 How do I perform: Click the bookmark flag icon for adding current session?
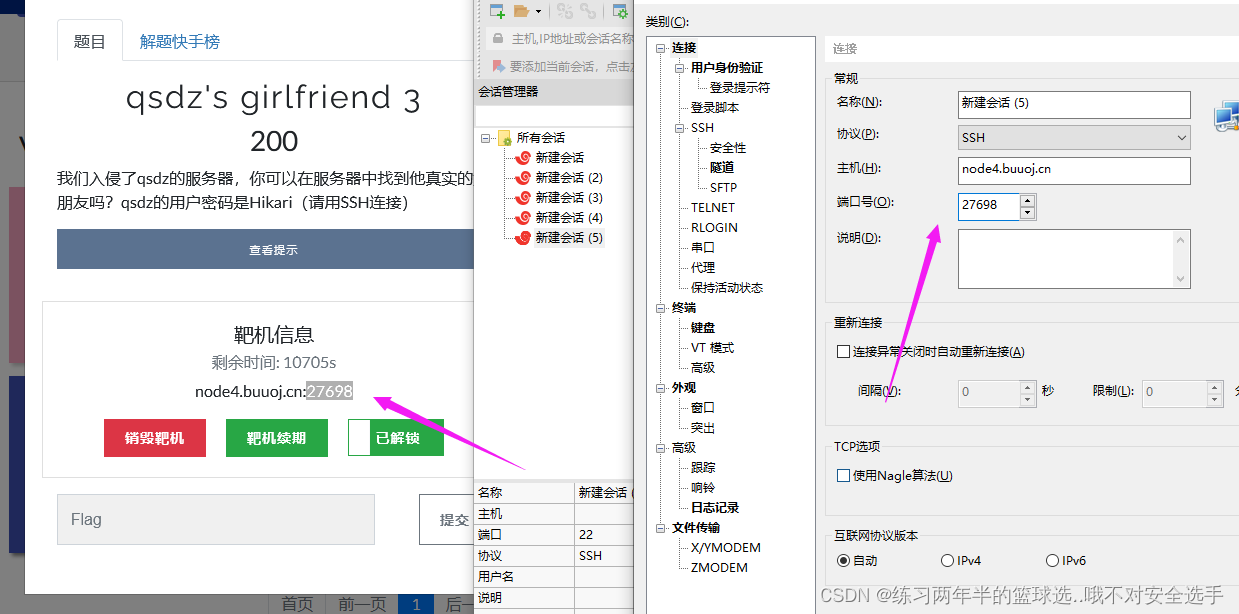pos(498,66)
